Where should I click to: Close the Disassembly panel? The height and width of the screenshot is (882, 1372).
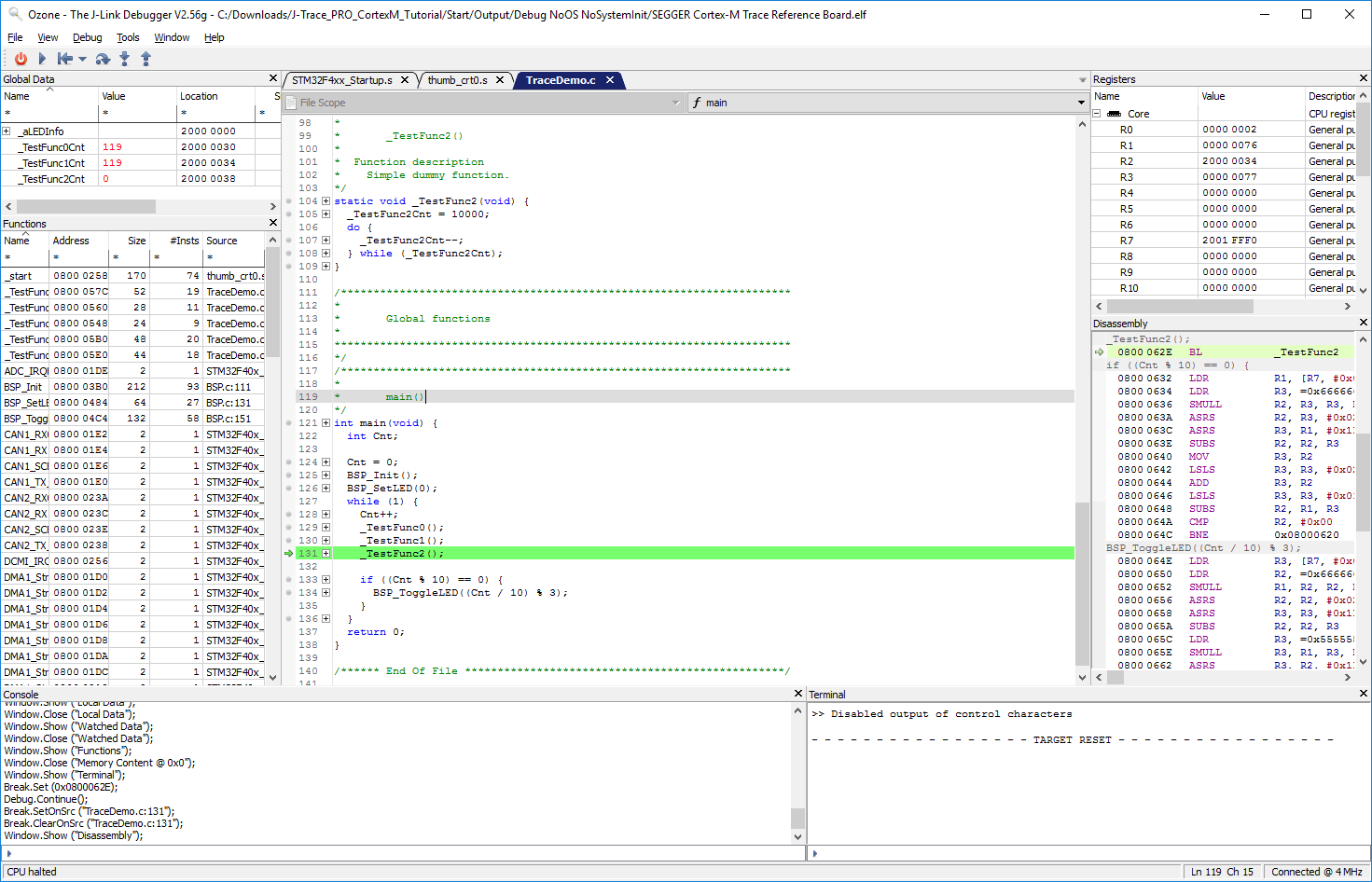coord(1363,323)
